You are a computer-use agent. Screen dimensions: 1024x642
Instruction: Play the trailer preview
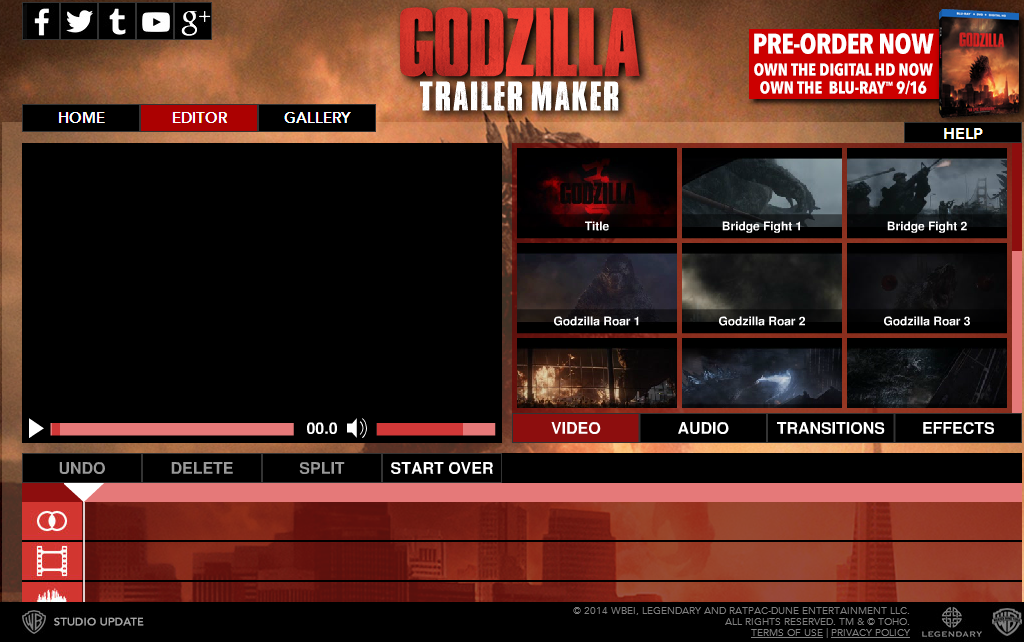(36, 428)
